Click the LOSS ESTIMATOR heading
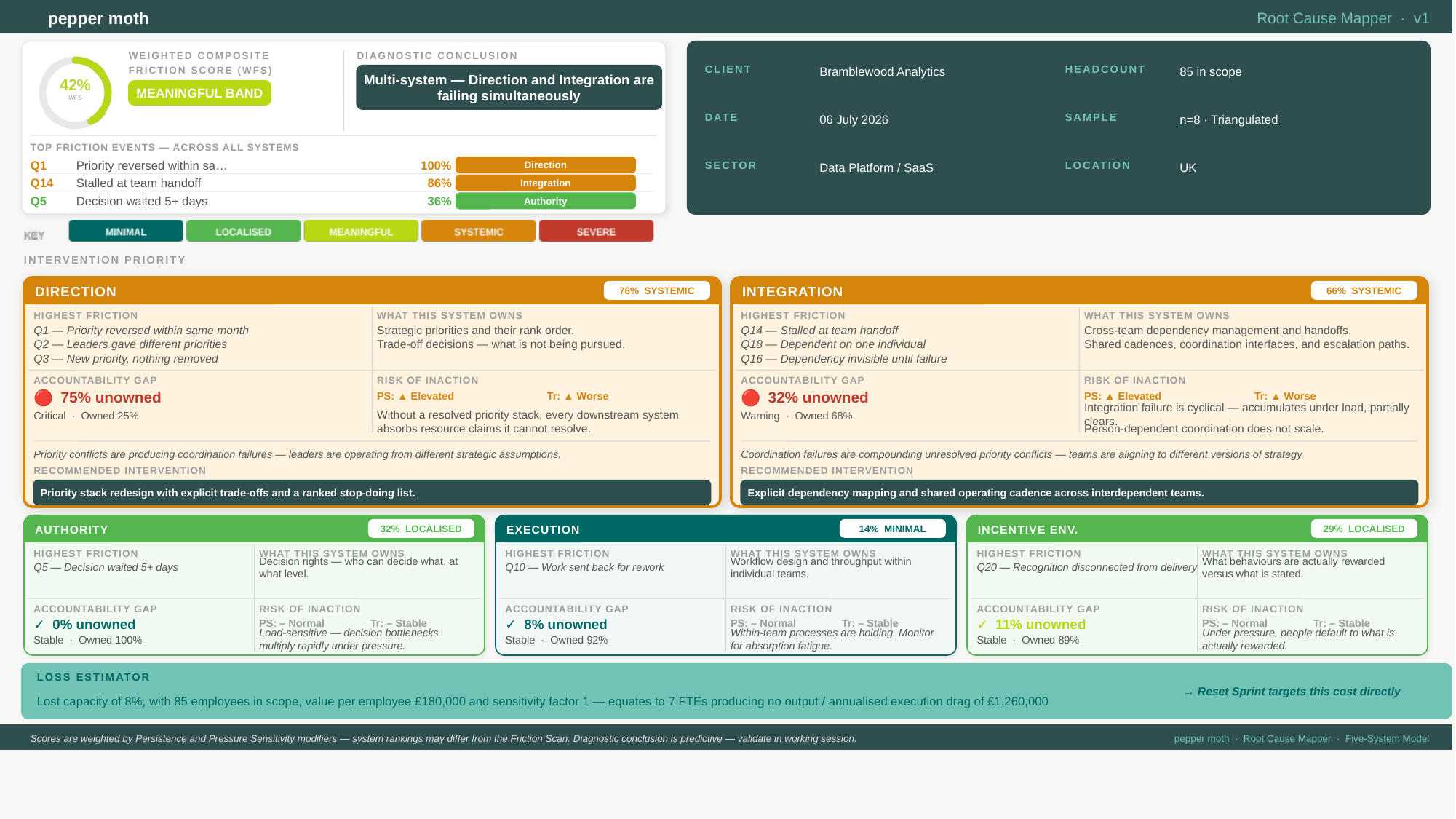1456x819 pixels. pyautogui.click(x=93, y=677)
